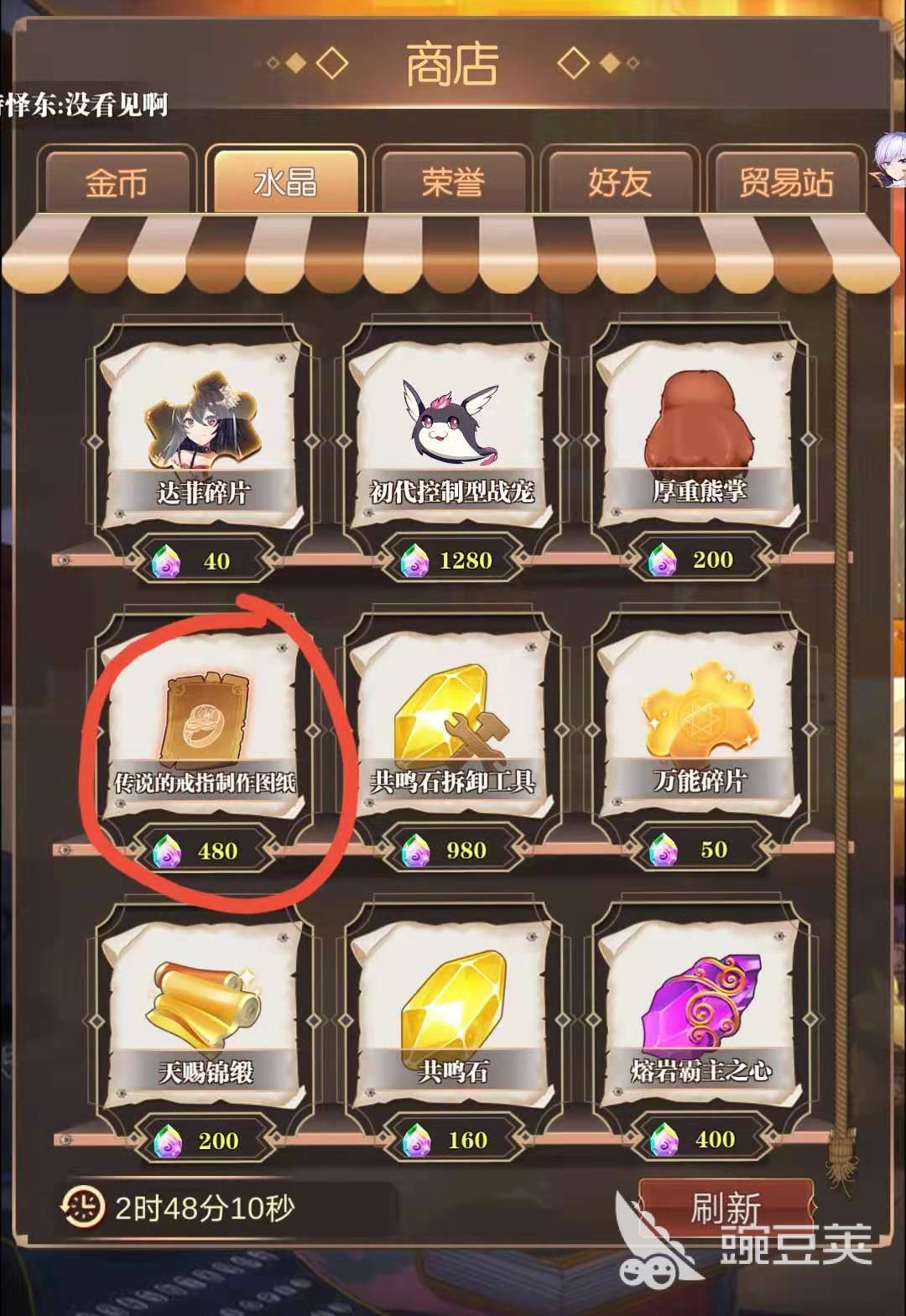
Task: Tap the 1280 crystal price tag
Action: pos(454,560)
